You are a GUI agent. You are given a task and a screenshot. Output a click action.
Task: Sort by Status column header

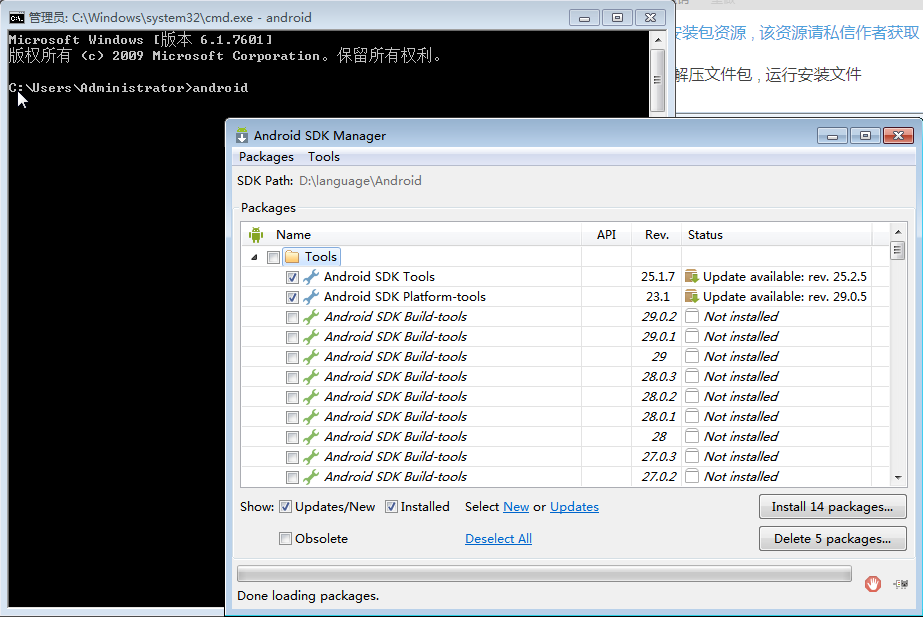point(776,235)
